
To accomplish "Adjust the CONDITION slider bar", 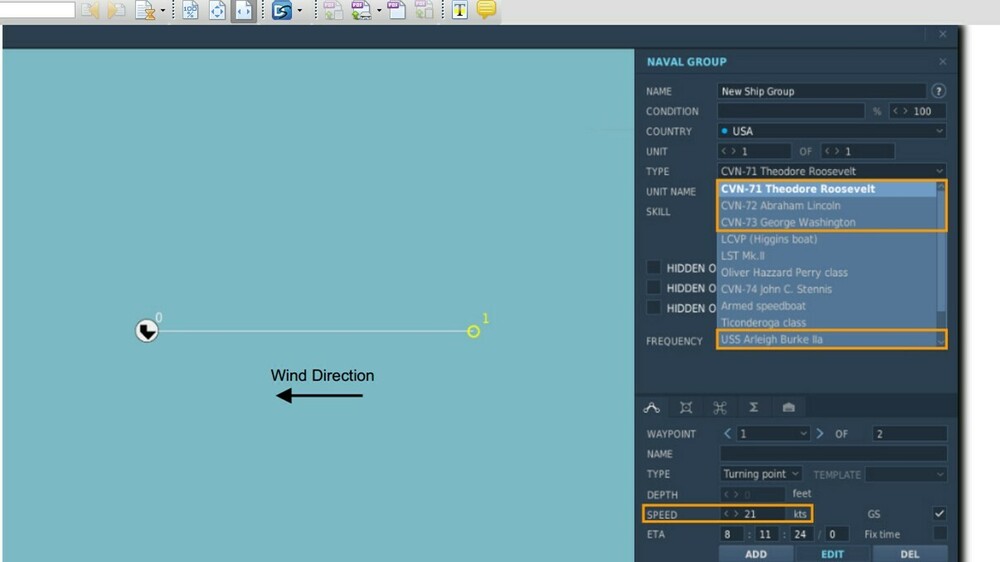I will click(791, 111).
